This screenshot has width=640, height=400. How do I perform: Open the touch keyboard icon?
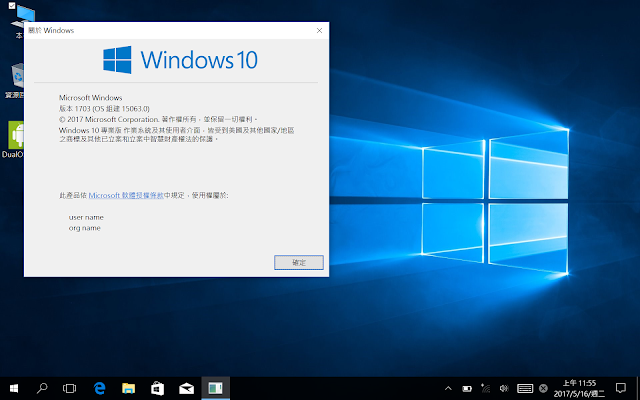tap(524, 388)
